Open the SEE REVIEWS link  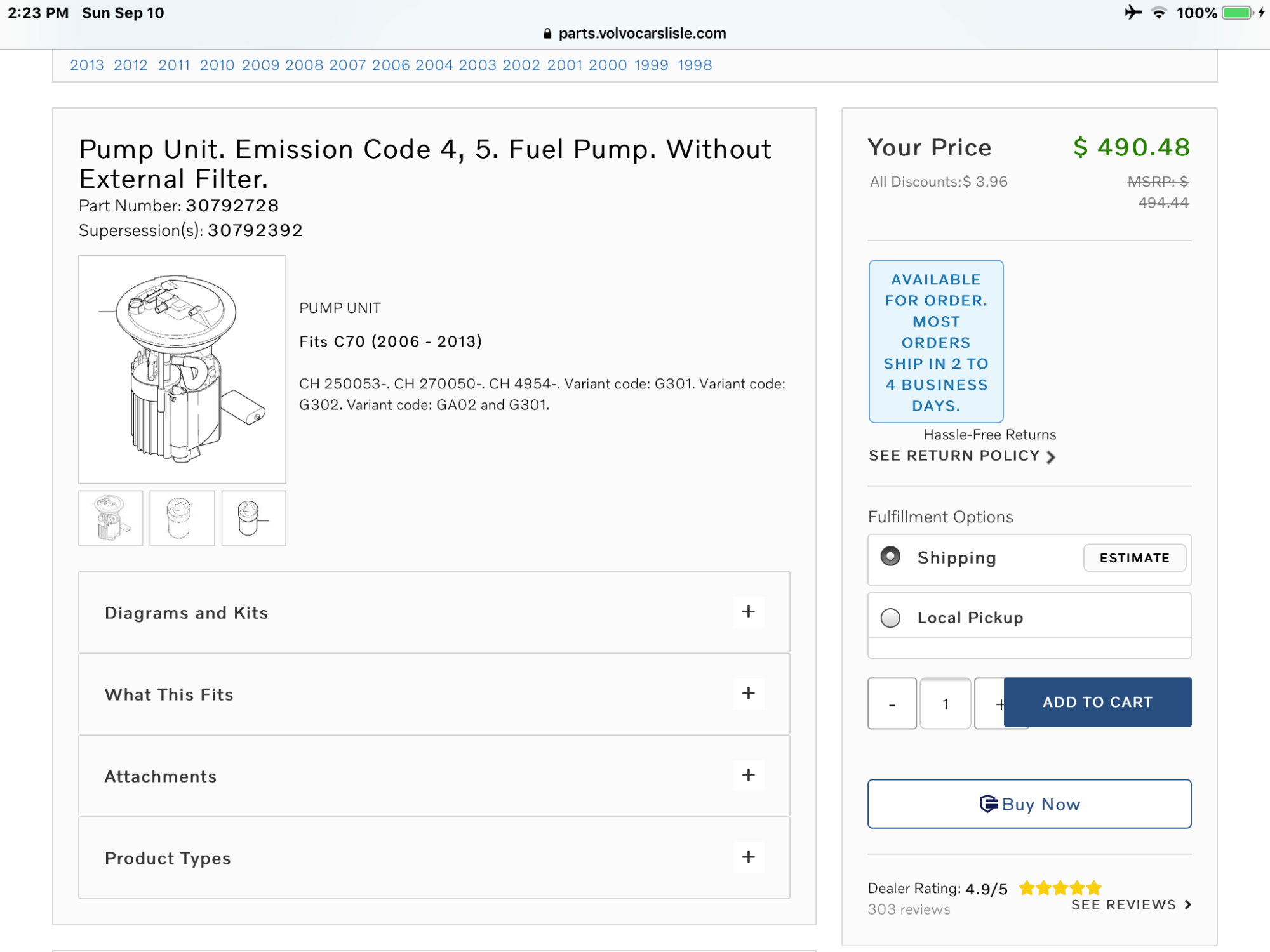(x=1130, y=904)
